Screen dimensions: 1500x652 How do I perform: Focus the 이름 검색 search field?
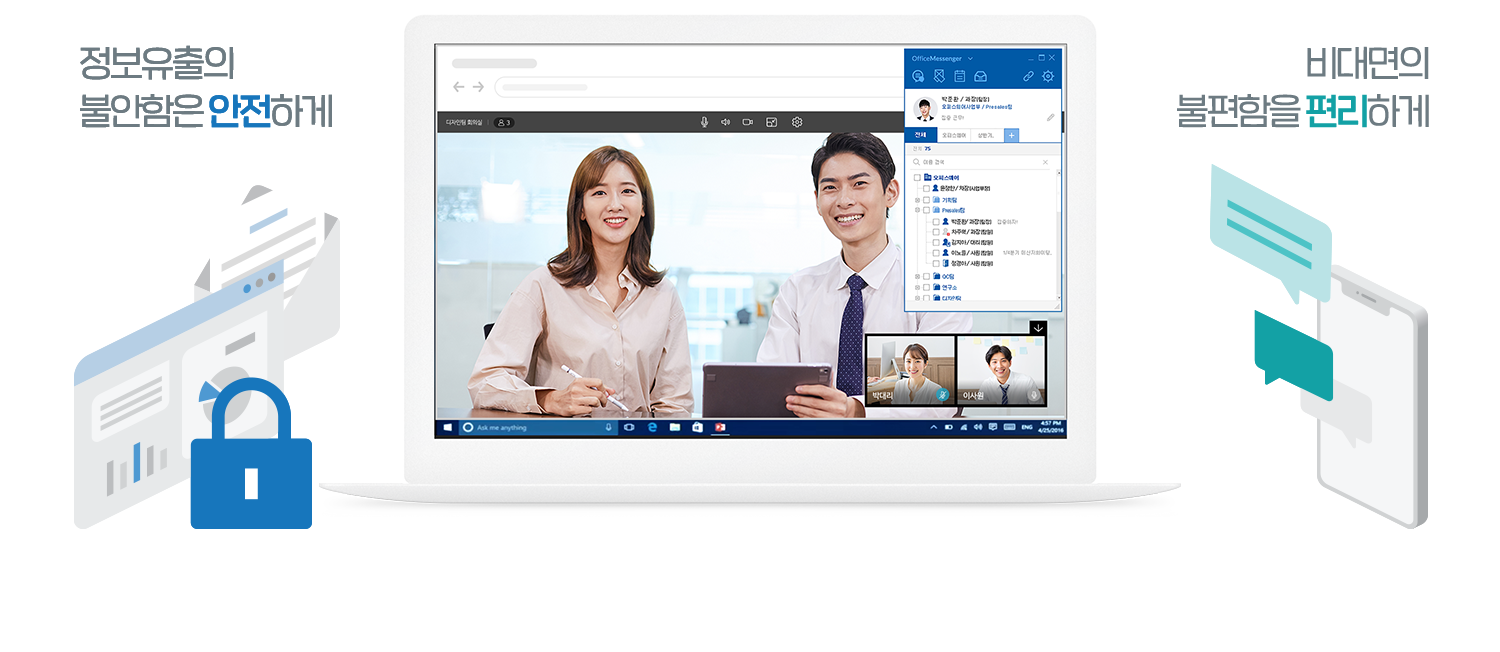click(x=980, y=161)
